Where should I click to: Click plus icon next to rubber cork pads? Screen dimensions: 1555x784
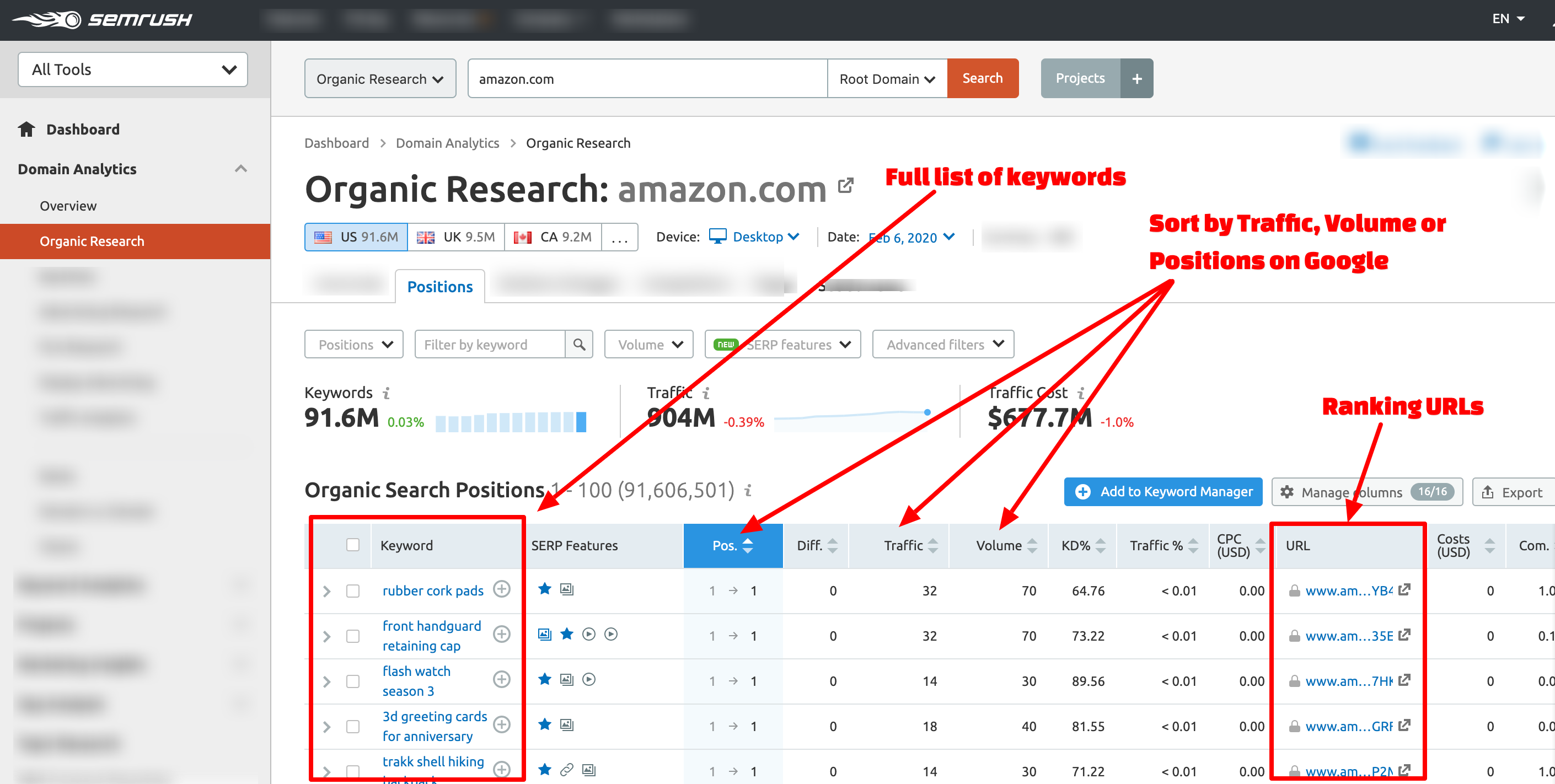click(501, 589)
